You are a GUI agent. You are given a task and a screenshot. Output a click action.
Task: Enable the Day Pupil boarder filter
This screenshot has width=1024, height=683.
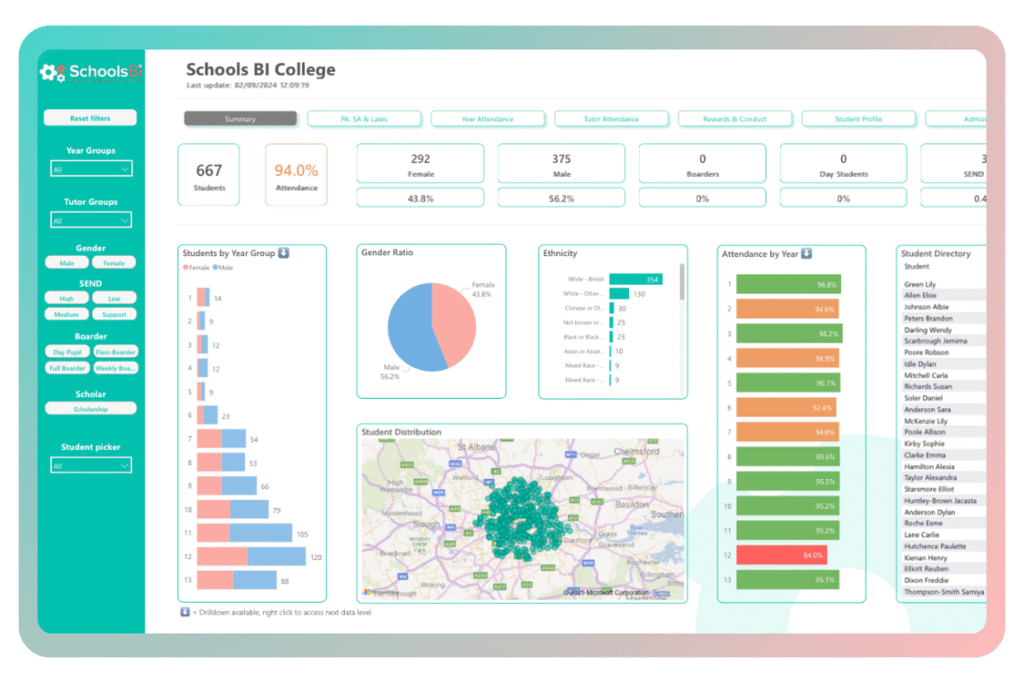67,352
